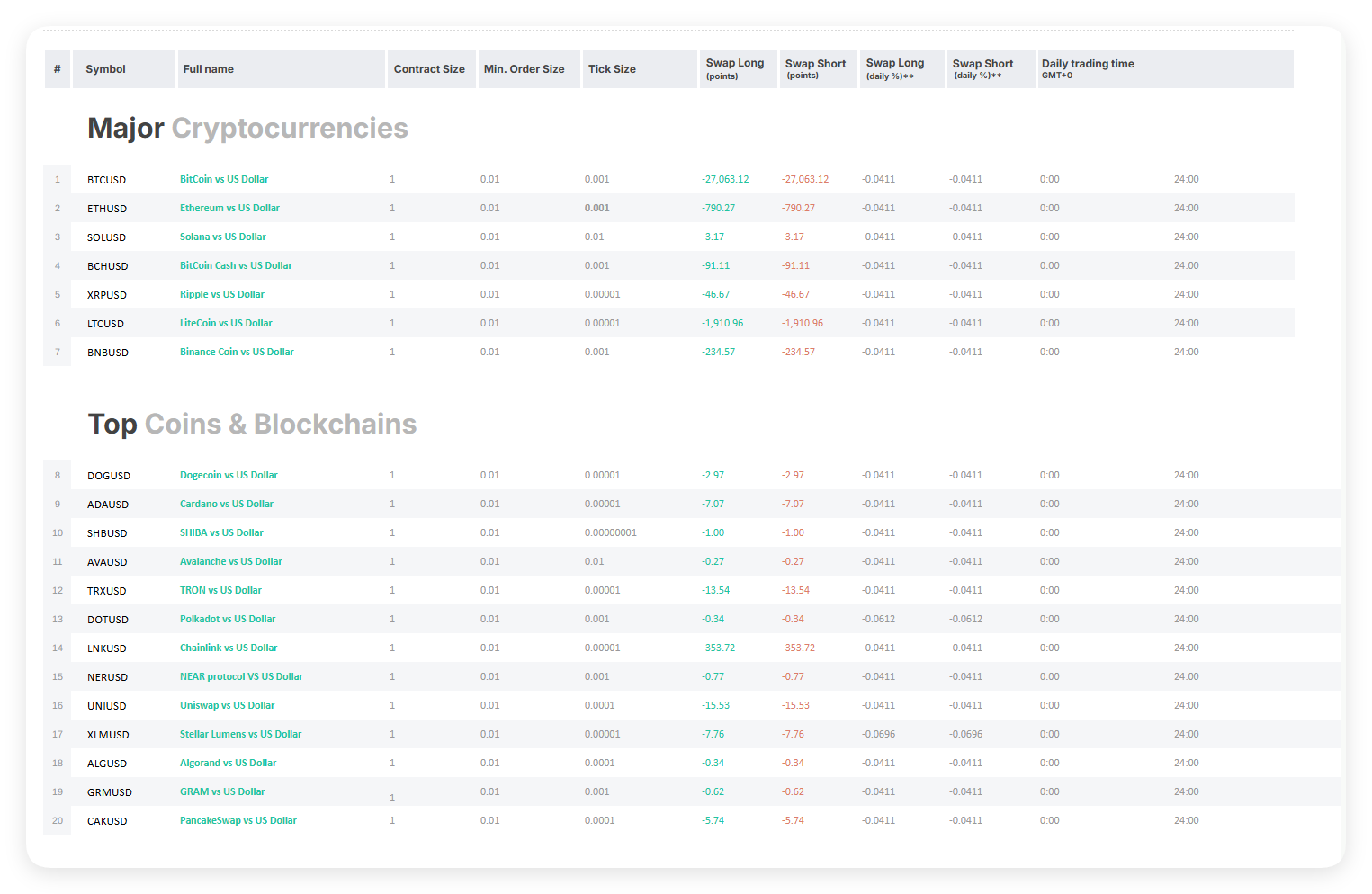
Task: Click the Swap Long (points) column header
Action: point(739,69)
